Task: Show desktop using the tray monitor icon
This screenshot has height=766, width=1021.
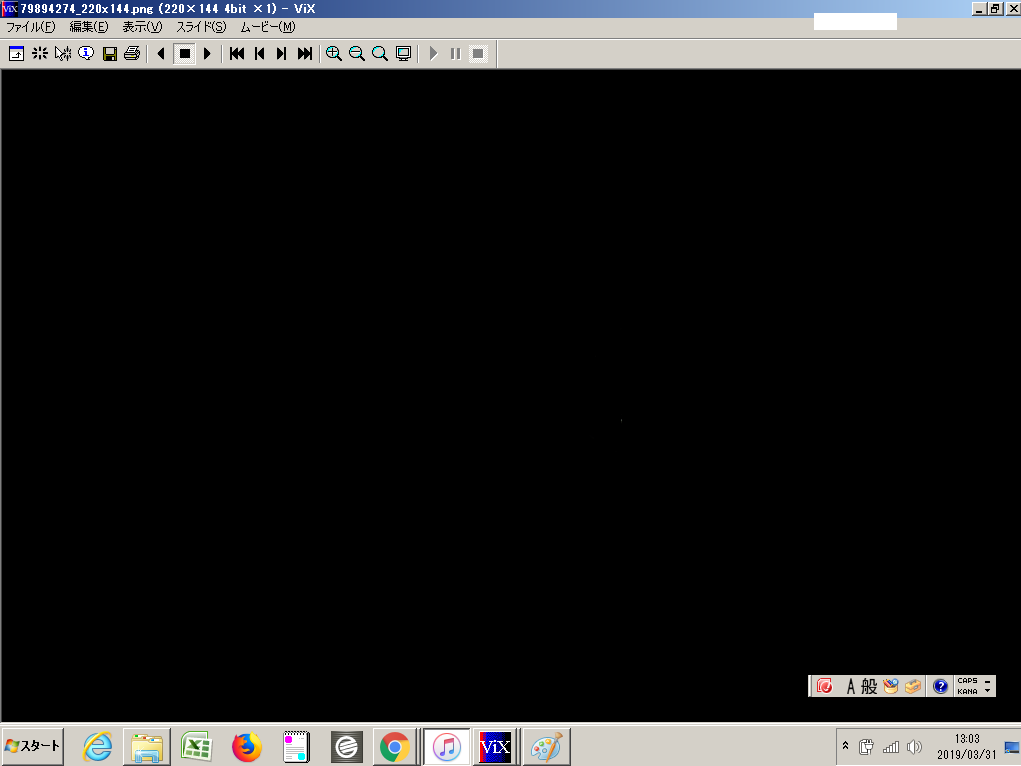Action: click(x=1012, y=747)
